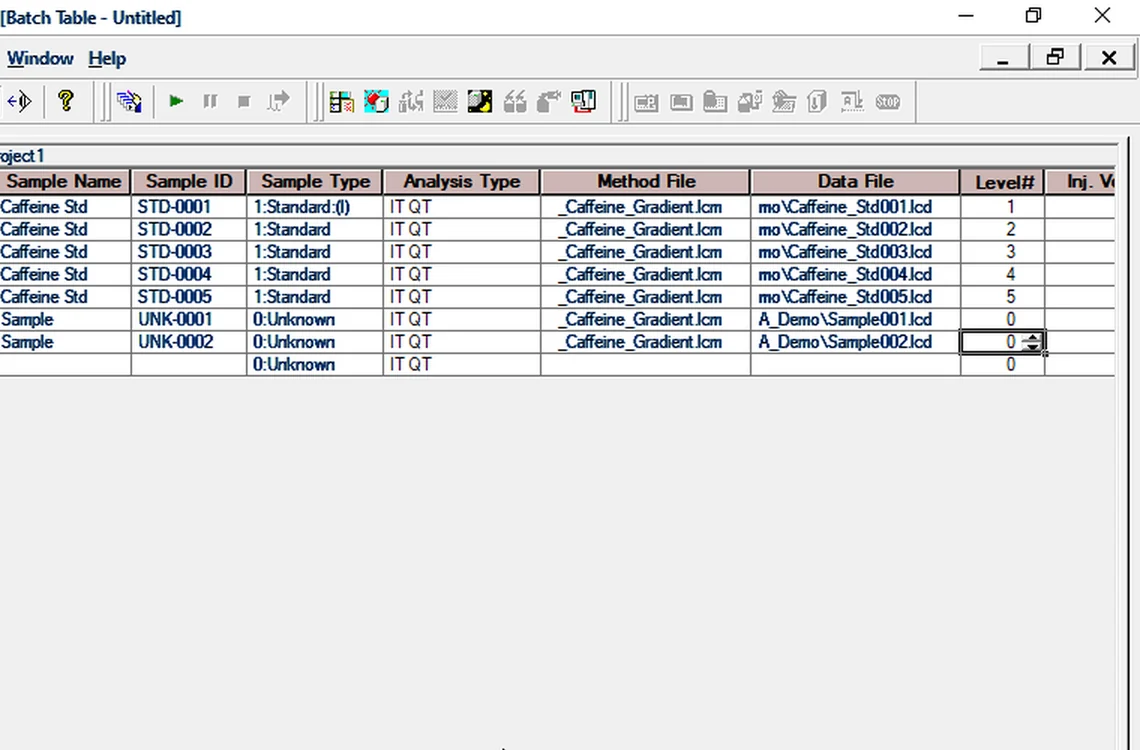Viewport: 1140px width, 750px height.
Task: Increase Level# with the spinner up arrow
Action: click(x=1032, y=337)
